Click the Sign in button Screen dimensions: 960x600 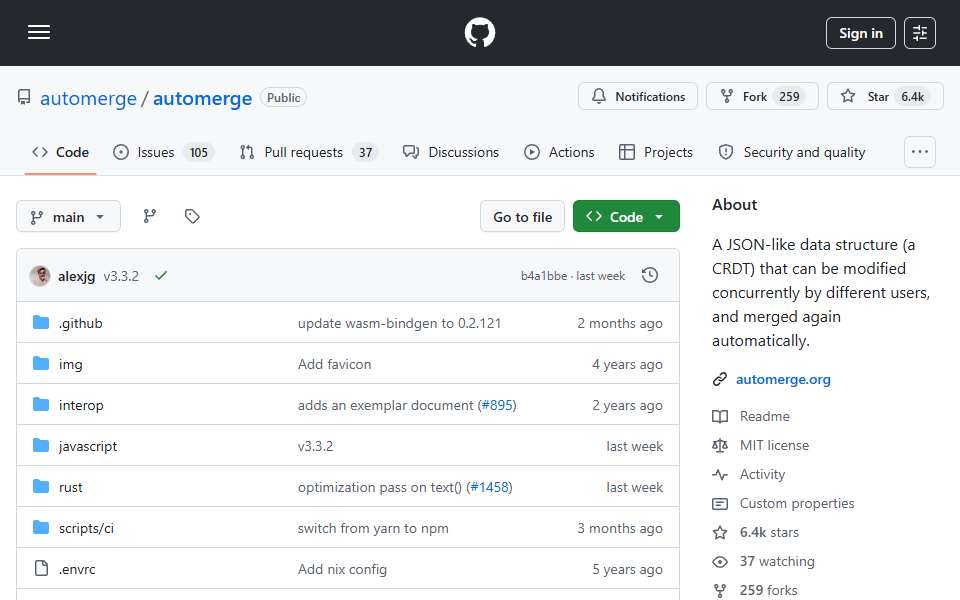coord(860,33)
